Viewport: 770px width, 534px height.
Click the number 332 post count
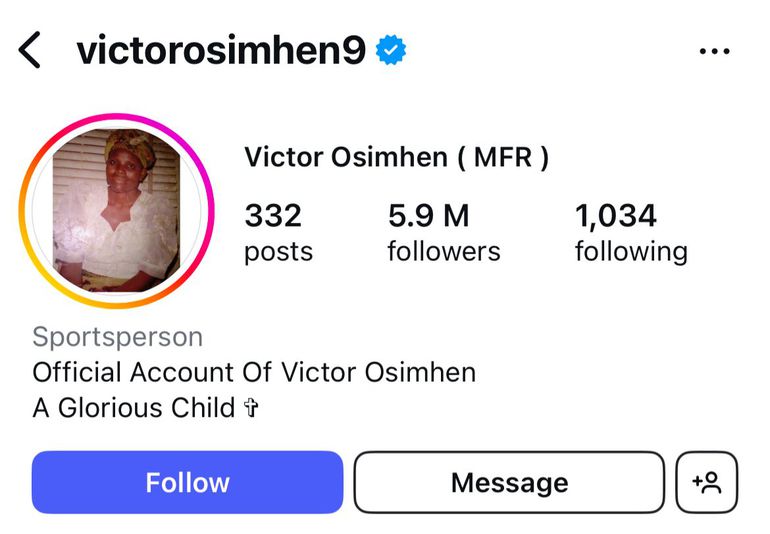point(273,215)
